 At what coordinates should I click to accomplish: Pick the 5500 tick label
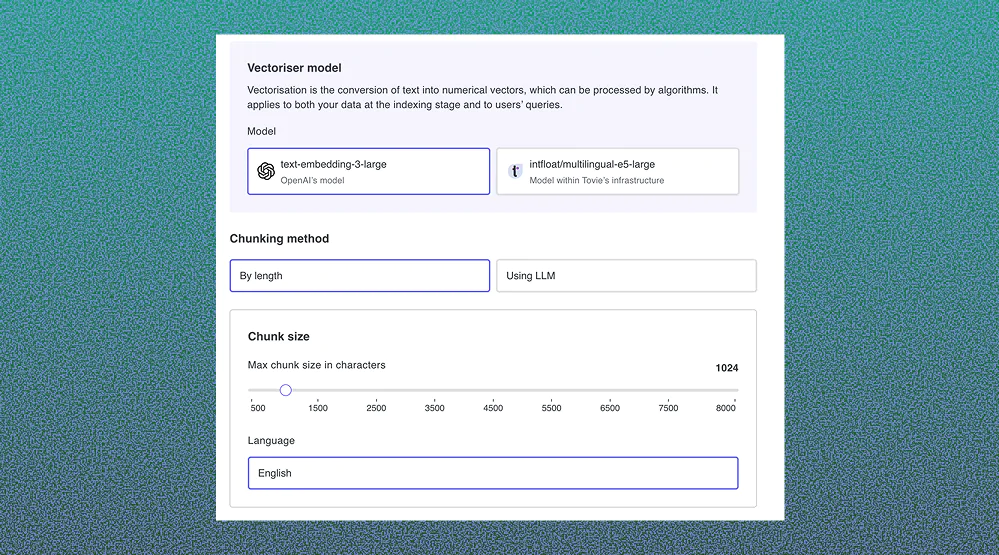pyautogui.click(x=552, y=408)
